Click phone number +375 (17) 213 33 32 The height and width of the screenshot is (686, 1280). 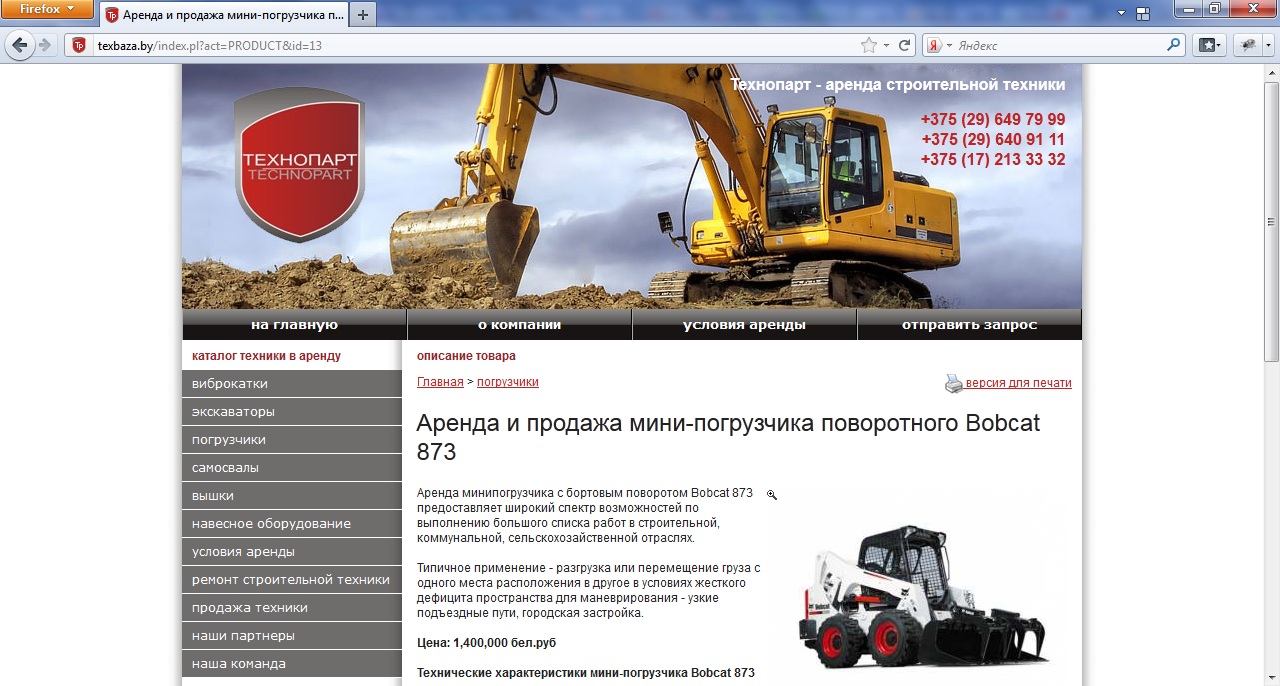tap(993, 159)
